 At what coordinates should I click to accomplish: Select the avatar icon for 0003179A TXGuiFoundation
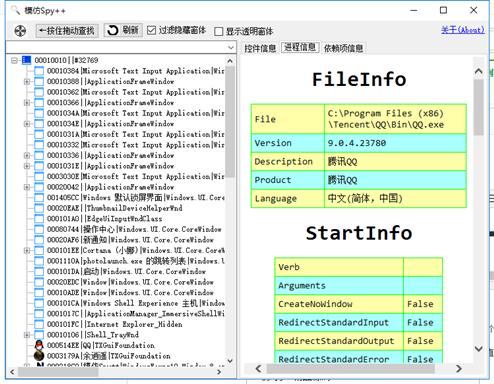click(39, 356)
